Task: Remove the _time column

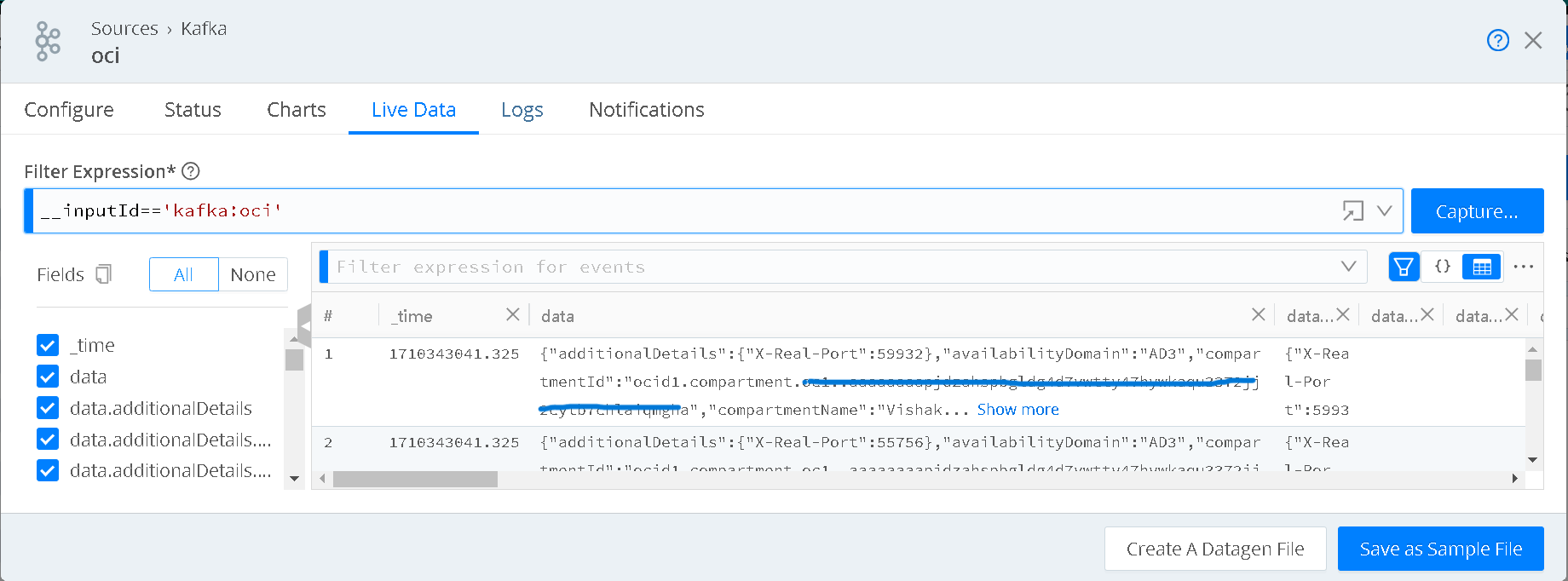Action: coord(512,314)
